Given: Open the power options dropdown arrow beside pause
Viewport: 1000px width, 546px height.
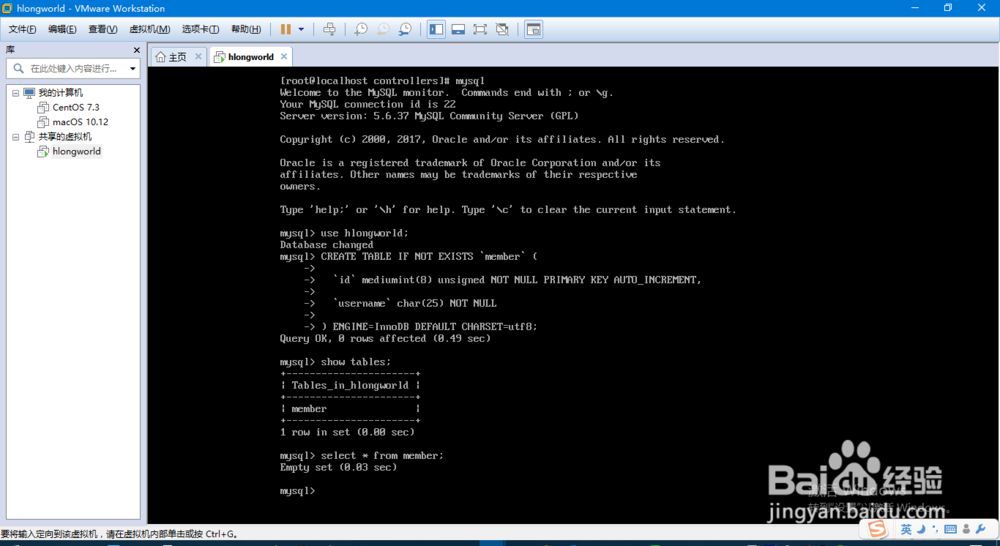Looking at the screenshot, I should tap(301, 29).
